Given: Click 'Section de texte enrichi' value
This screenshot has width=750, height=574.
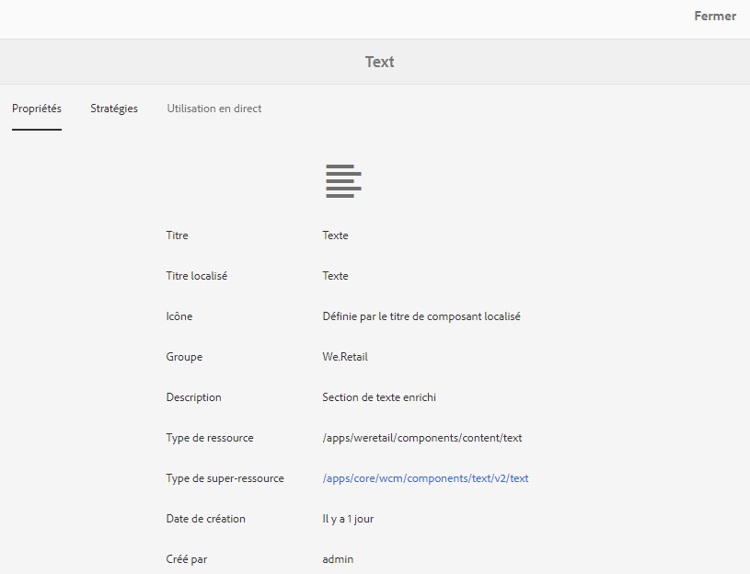Looking at the screenshot, I should click(379, 397).
